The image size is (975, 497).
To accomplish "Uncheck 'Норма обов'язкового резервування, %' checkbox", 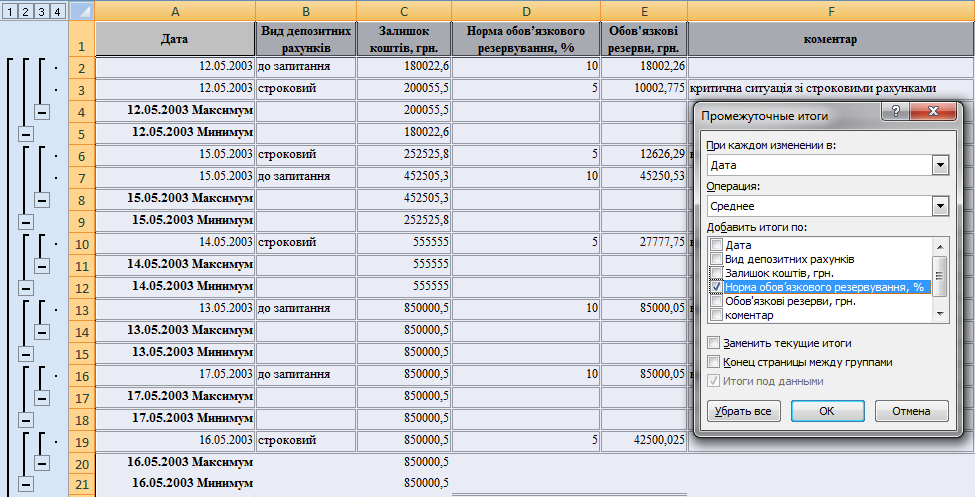I will pos(716,287).
